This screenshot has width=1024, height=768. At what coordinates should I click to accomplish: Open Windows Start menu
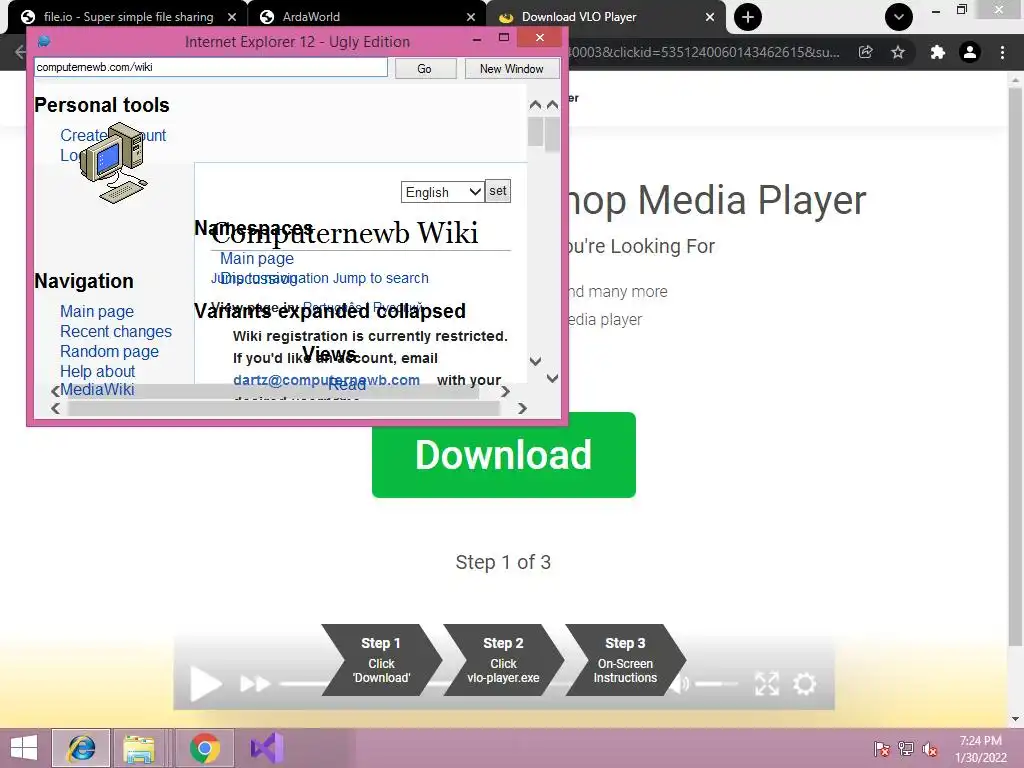coord(24,748)
